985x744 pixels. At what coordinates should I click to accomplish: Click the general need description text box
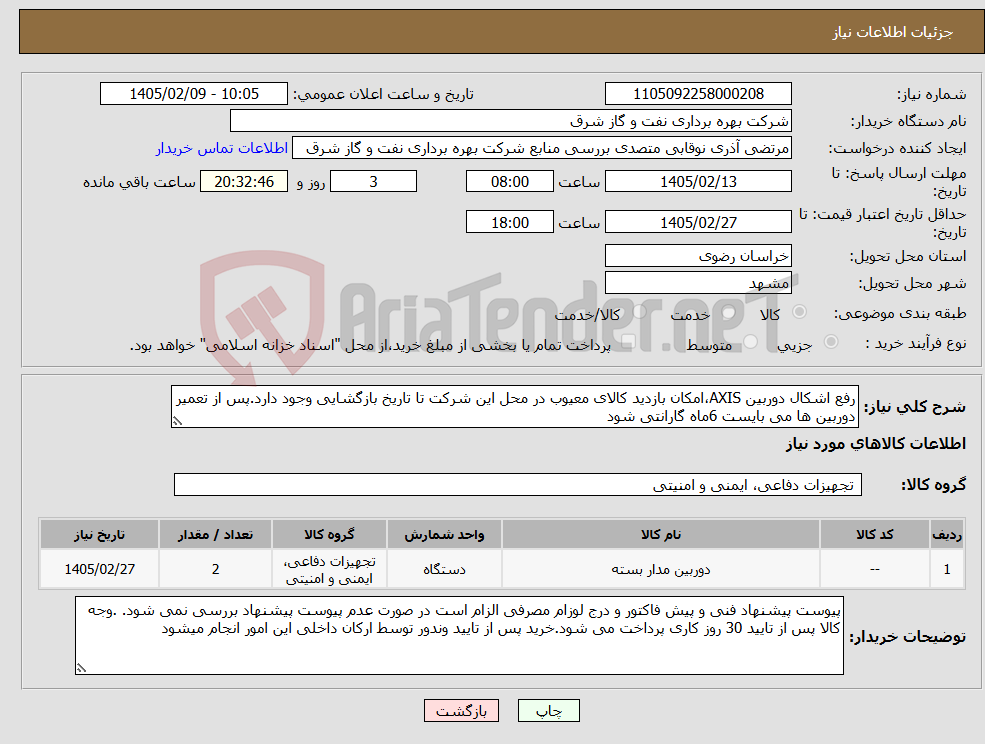click(514, 407)
